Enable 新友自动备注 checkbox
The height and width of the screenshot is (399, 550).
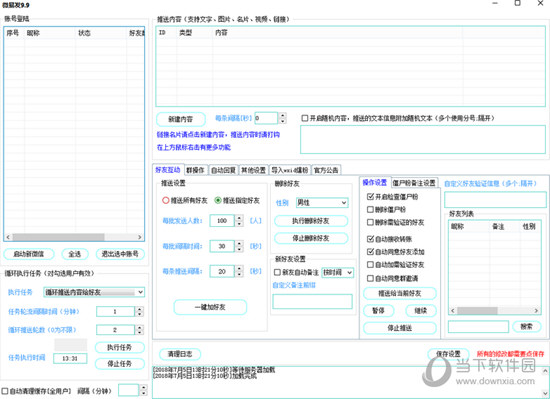(x=277, y=272)
